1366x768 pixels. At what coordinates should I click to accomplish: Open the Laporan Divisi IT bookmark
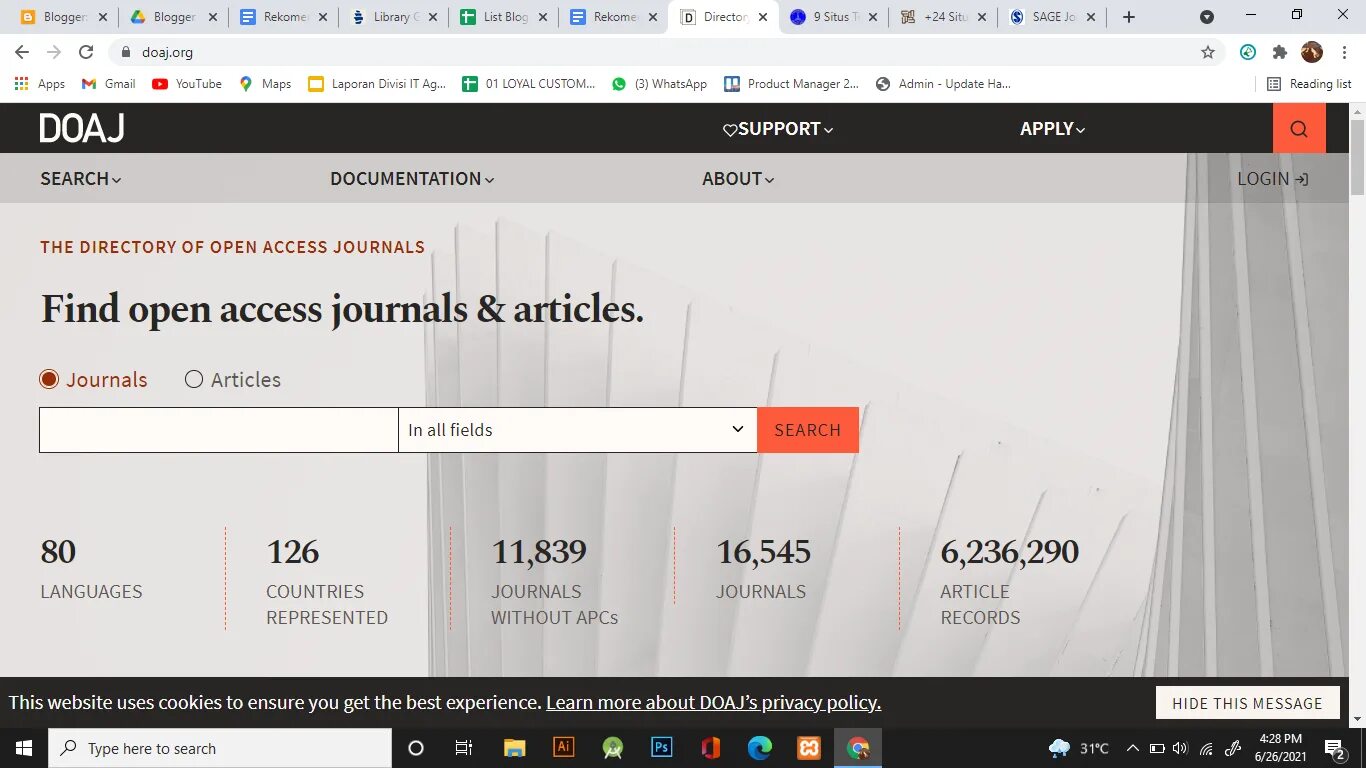(377, 84)
